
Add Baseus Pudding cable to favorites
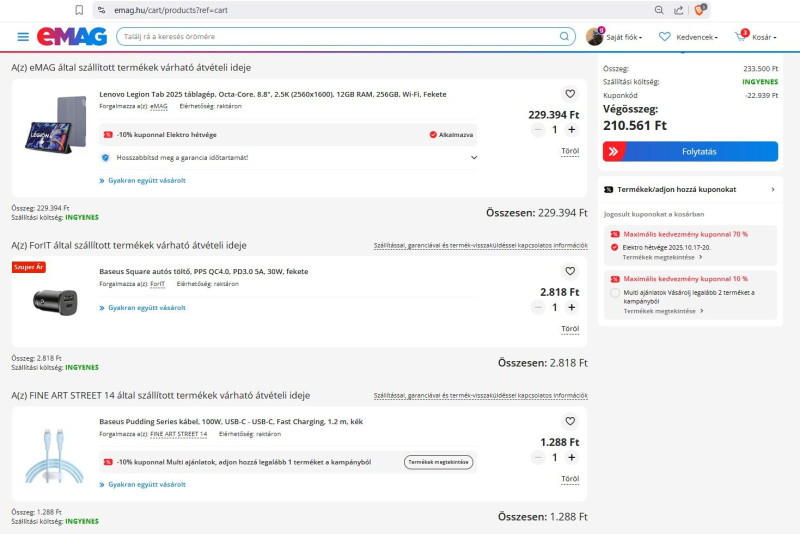pos(570,421)
